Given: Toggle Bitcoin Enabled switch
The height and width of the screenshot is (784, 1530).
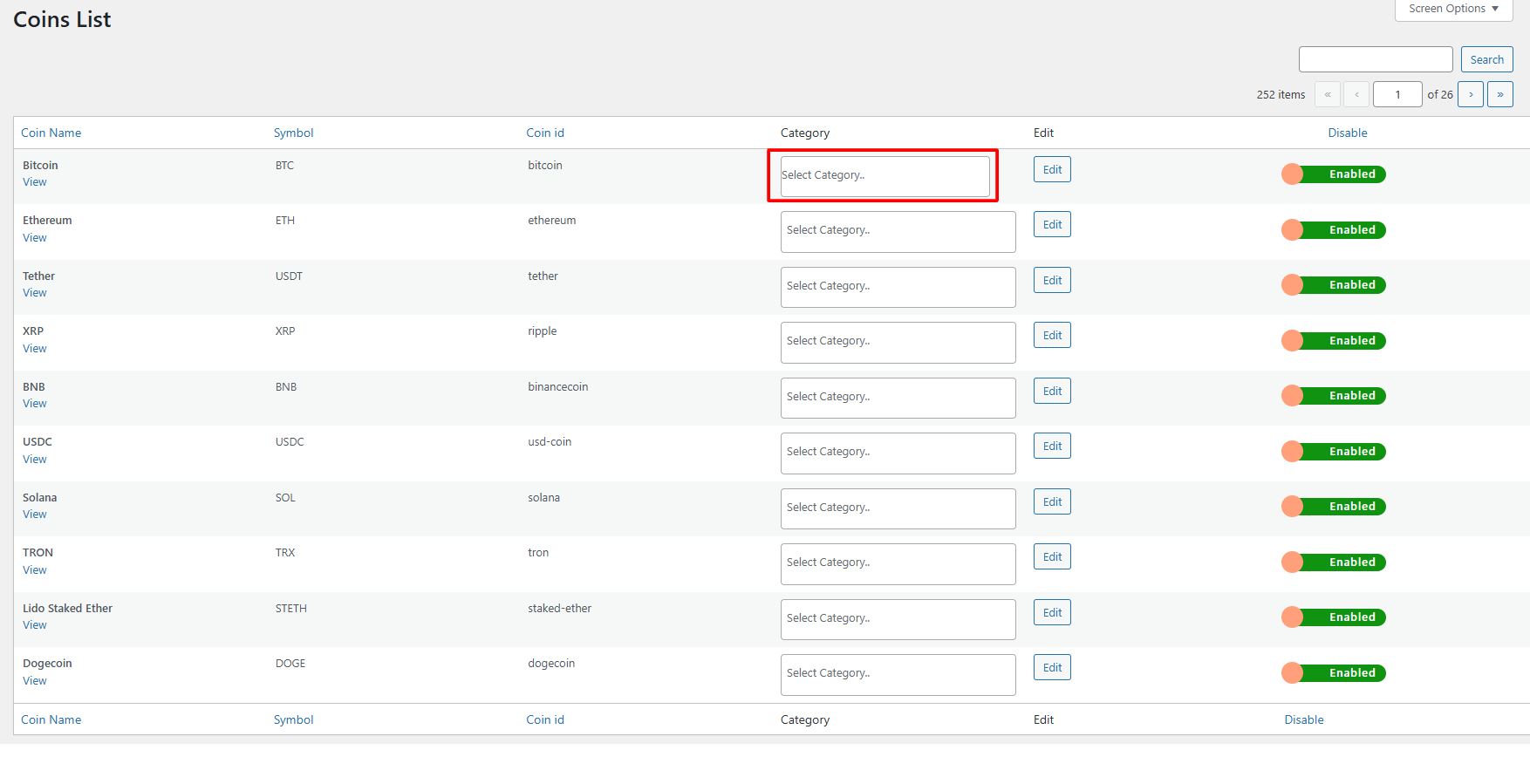Looking at the screenshot, I should tap(1333, 174).
